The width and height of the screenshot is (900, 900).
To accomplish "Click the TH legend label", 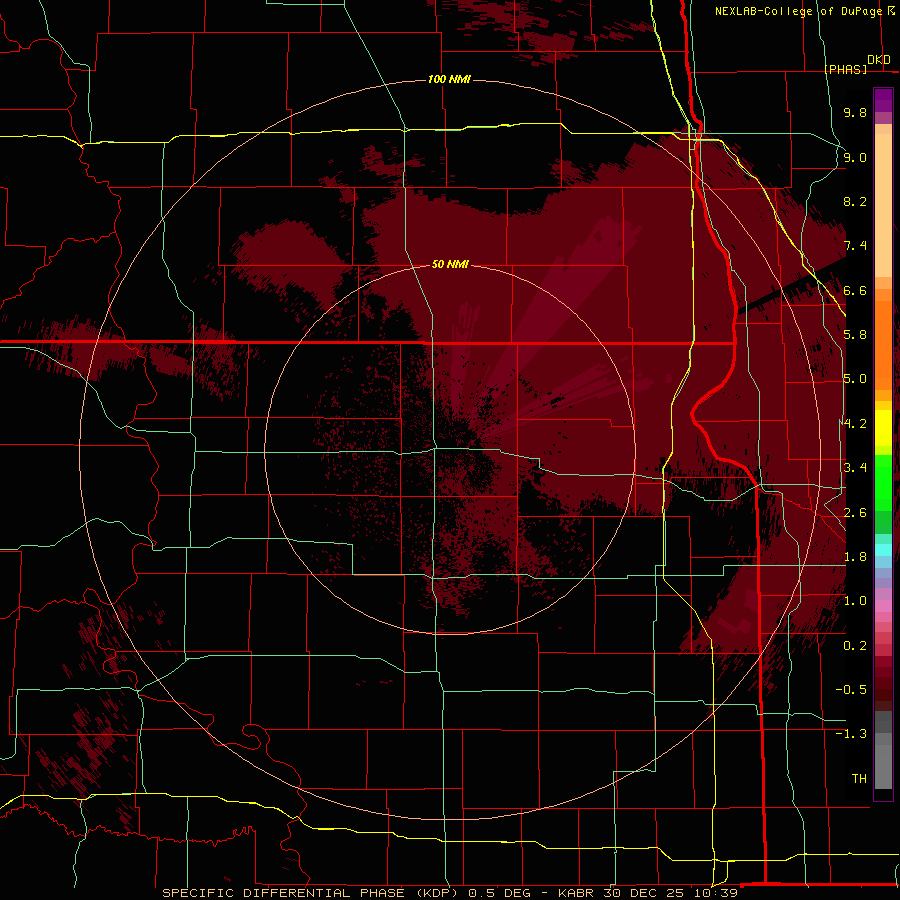I will point(859,779).
